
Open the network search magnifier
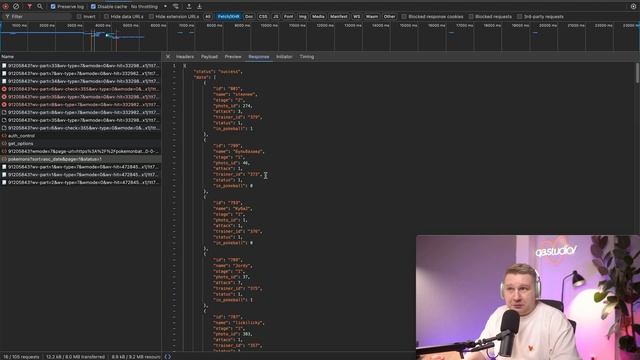point(40,7)
